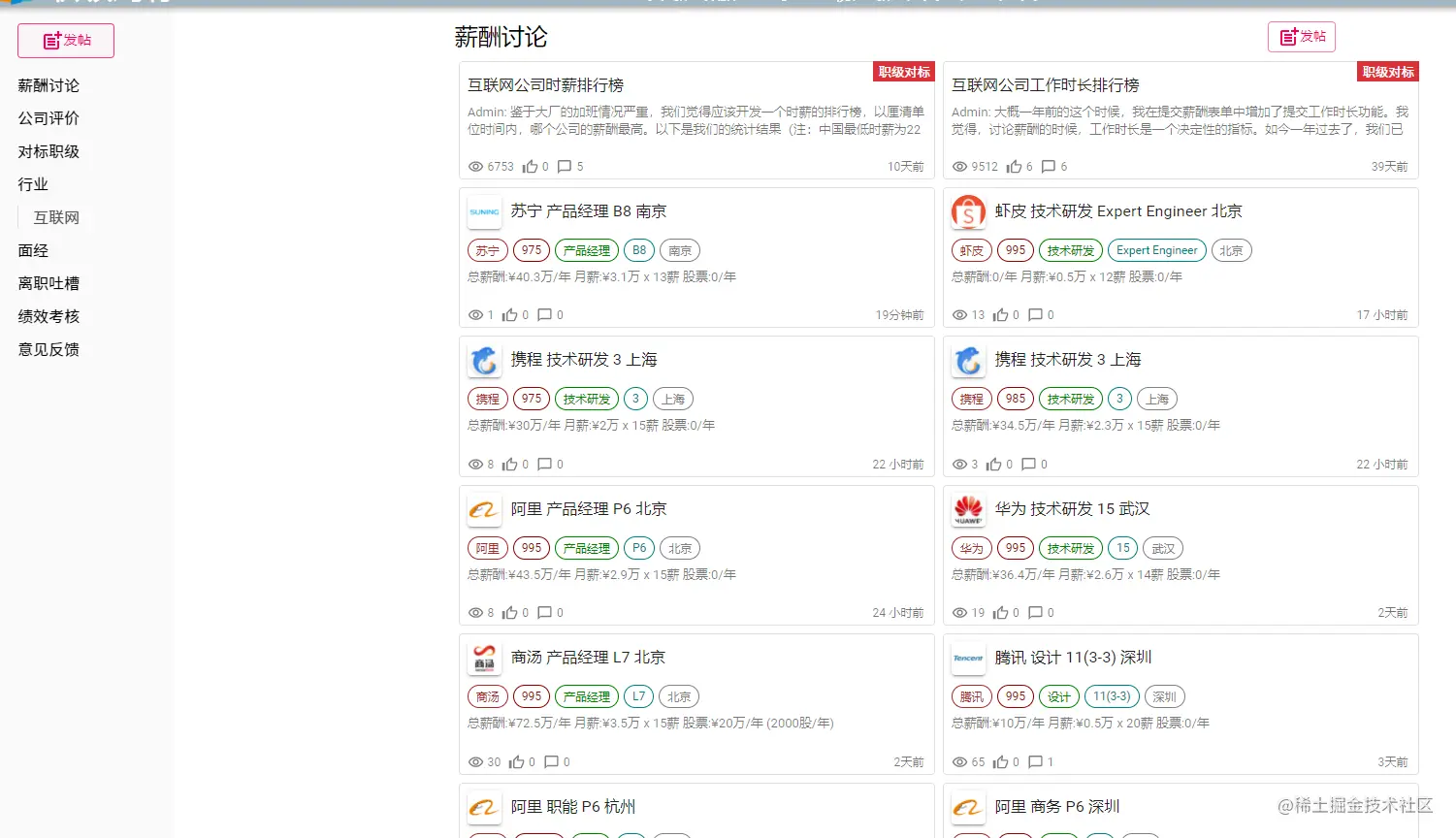Open 绩效考核 in the sidebar
Viewport: 1456px width, 838px height.
(x=49, y=316)
